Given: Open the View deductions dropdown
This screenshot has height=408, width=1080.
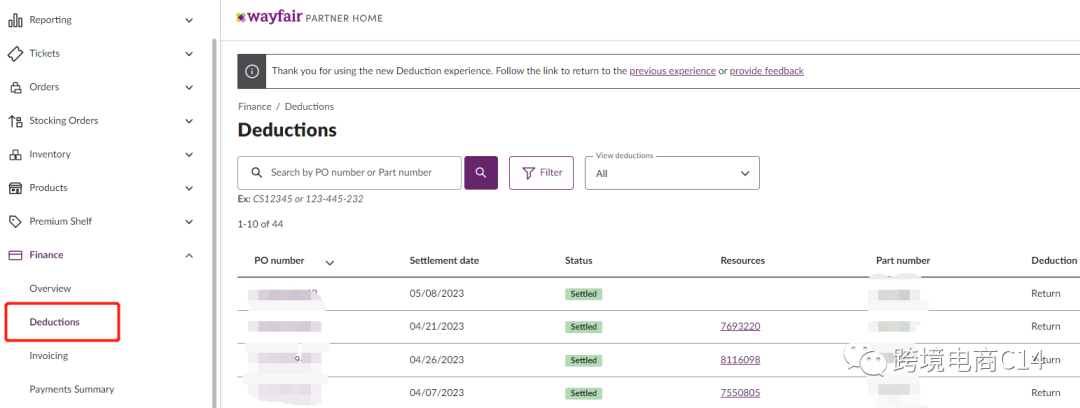Looking at the screenshot, I should pyautogui.click(x=672, y=173).
